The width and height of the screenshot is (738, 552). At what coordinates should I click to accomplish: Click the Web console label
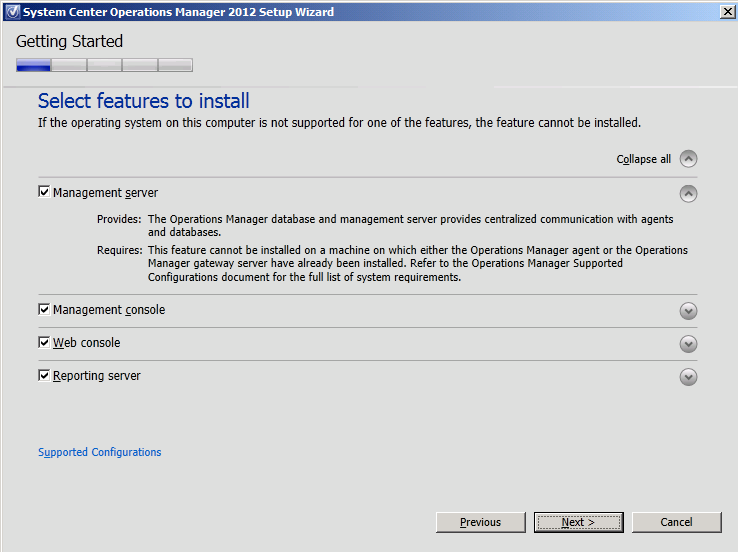(87, 343)
